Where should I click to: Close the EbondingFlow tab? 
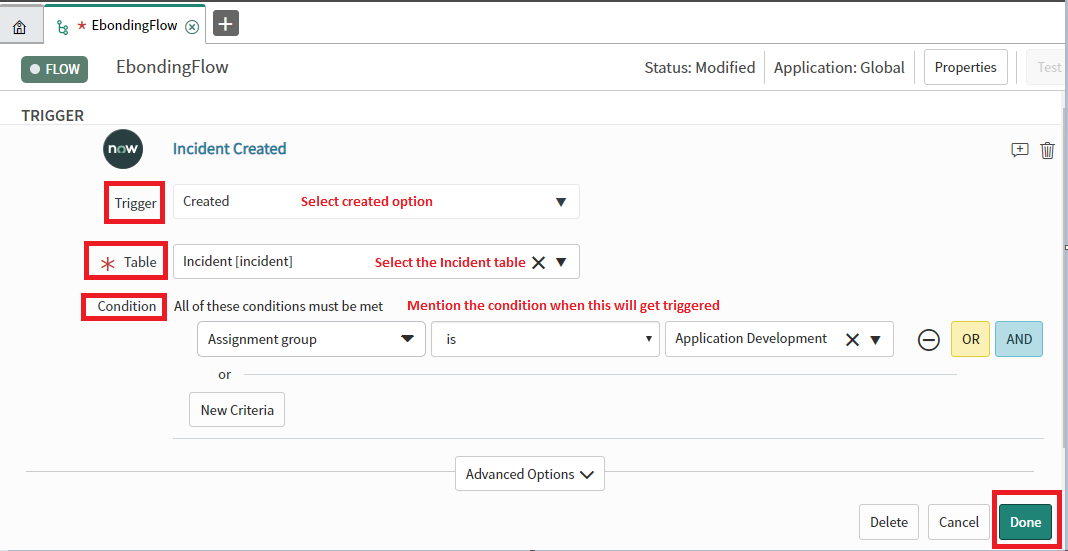tap(192, 27)
